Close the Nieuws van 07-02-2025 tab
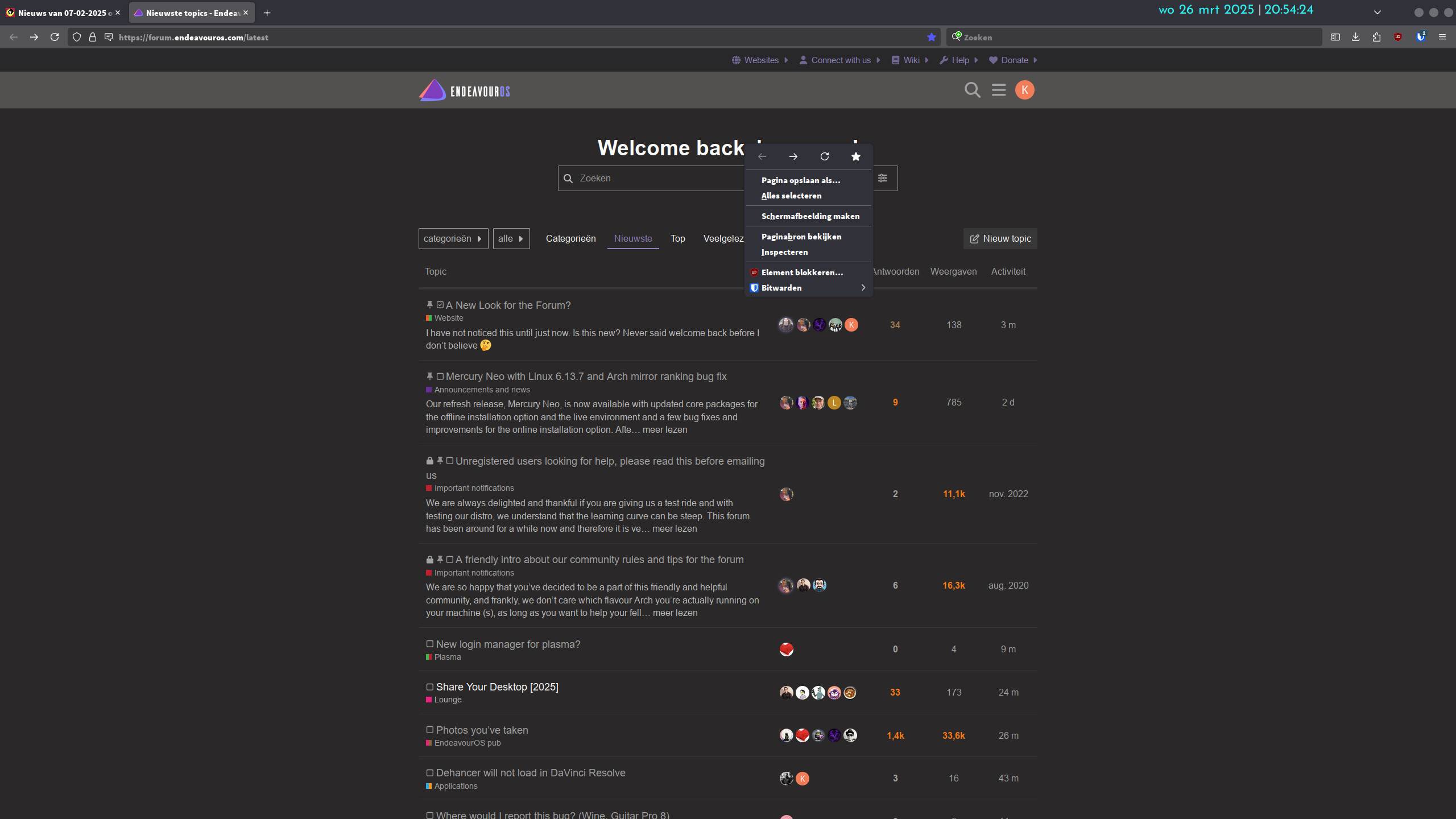The image size is (1456, 819). (x=118, y=13)
